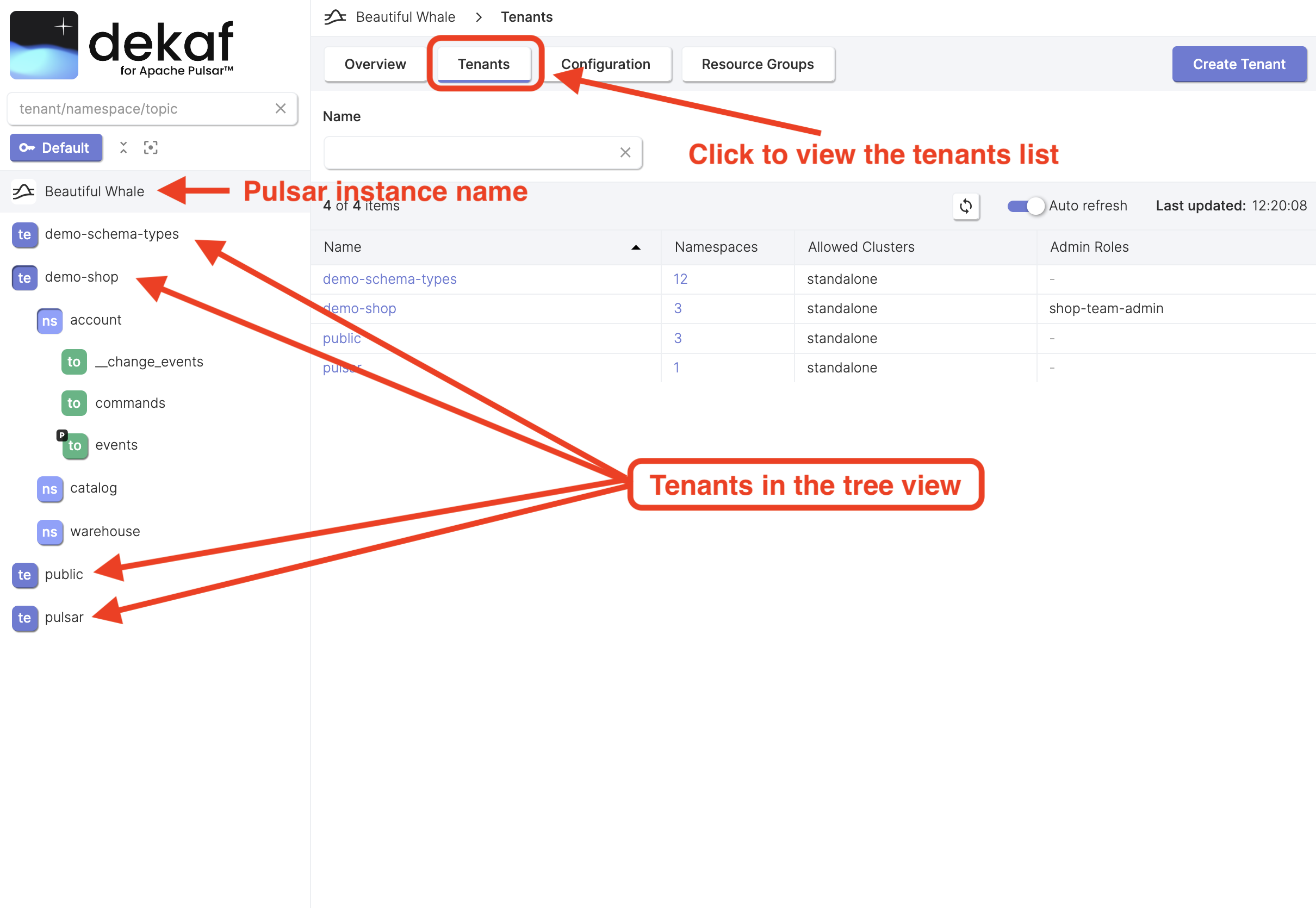
Task: Select the Configuration tab
Action: point(605,64)
